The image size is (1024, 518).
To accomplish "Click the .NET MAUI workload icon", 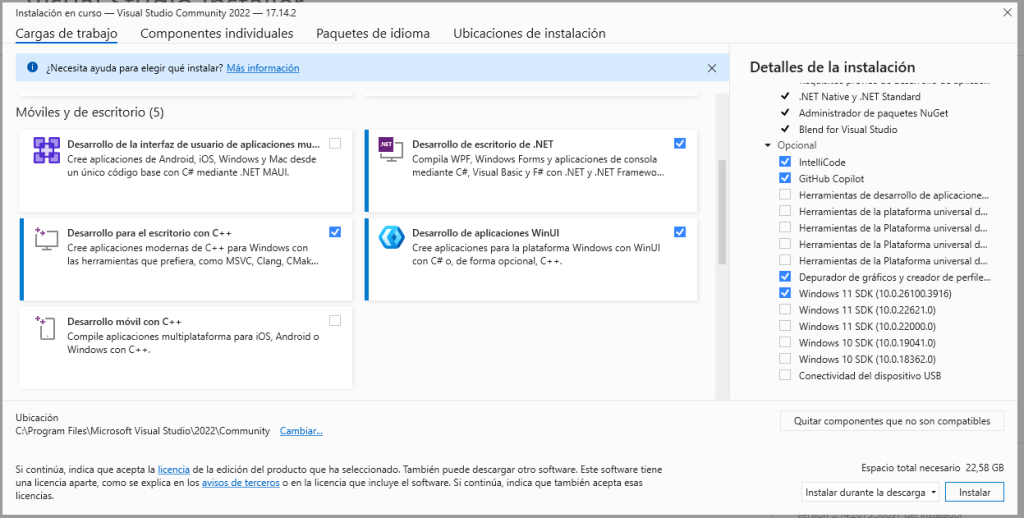I will (x=47, y=151).
